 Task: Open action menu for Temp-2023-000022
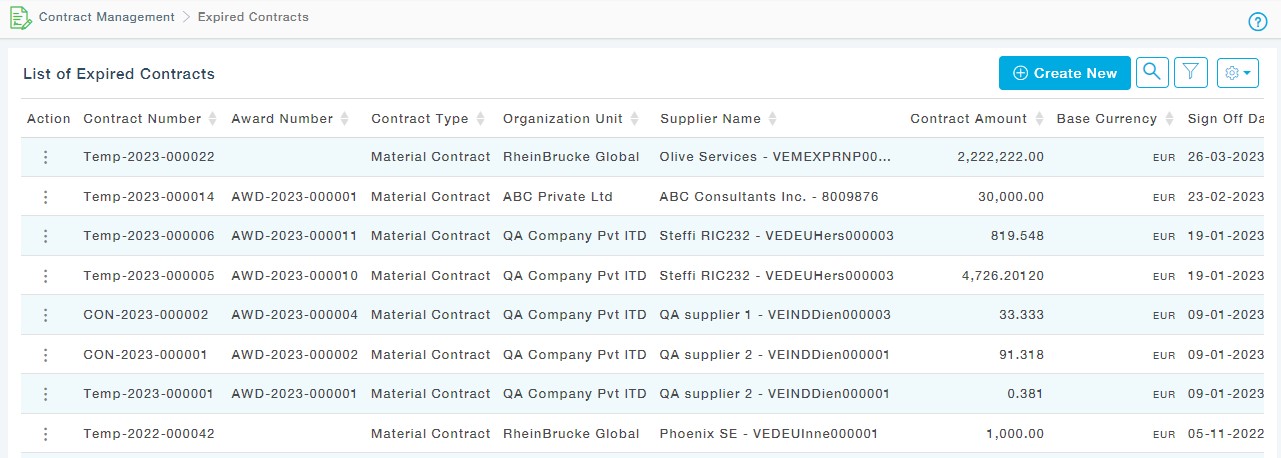click(45, 157)
